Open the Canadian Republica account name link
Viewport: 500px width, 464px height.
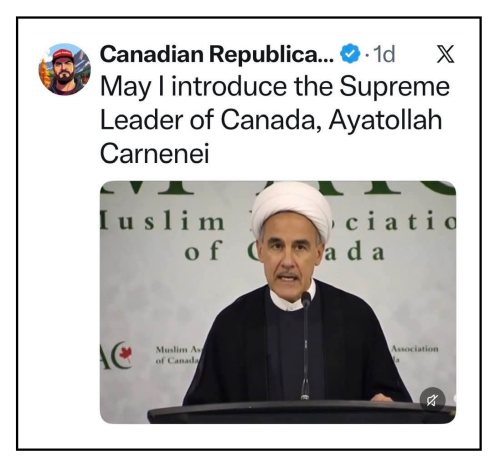[x=217, y=54]
